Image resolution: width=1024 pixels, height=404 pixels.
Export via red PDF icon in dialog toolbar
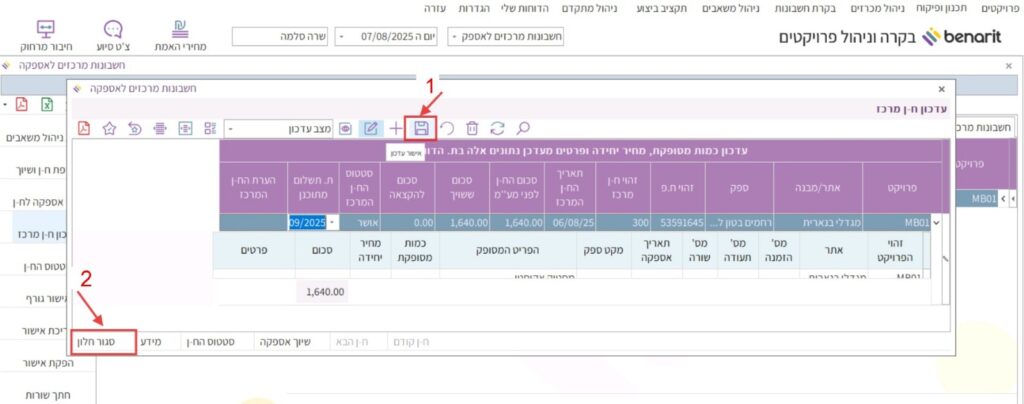[x=84, y=128]
